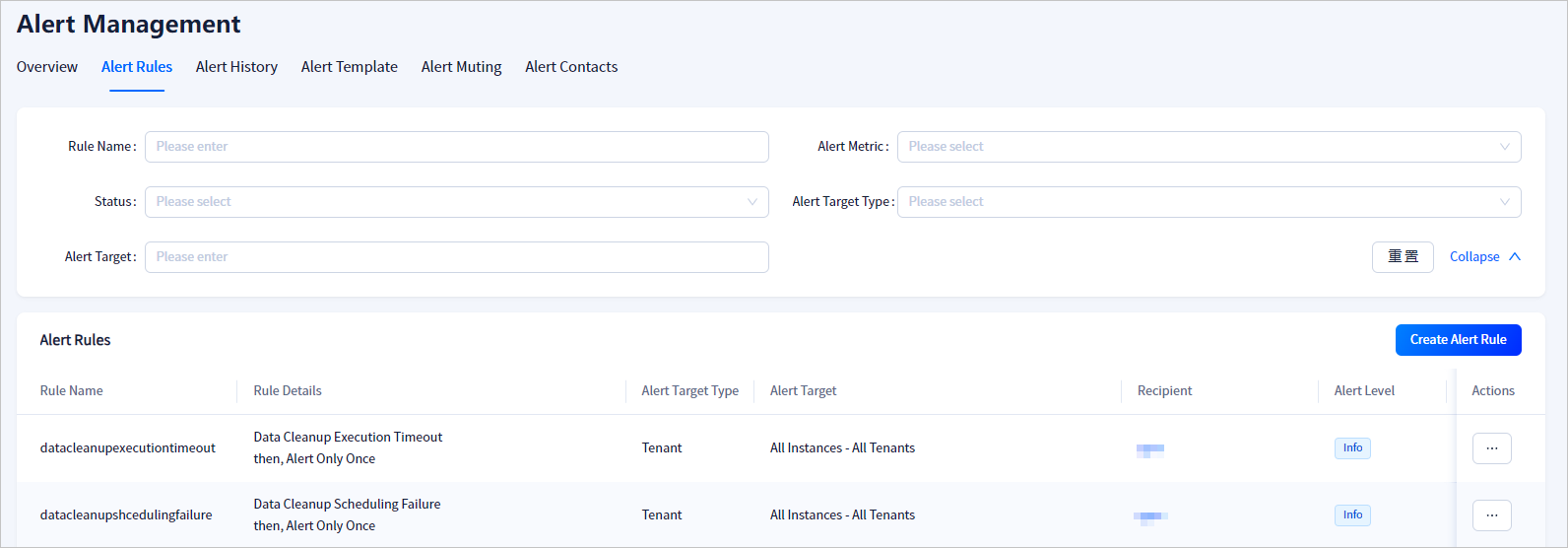This screenshot has width=1568, height=548.
Task: Open the Alert Template tab
Action: [350, 67]
